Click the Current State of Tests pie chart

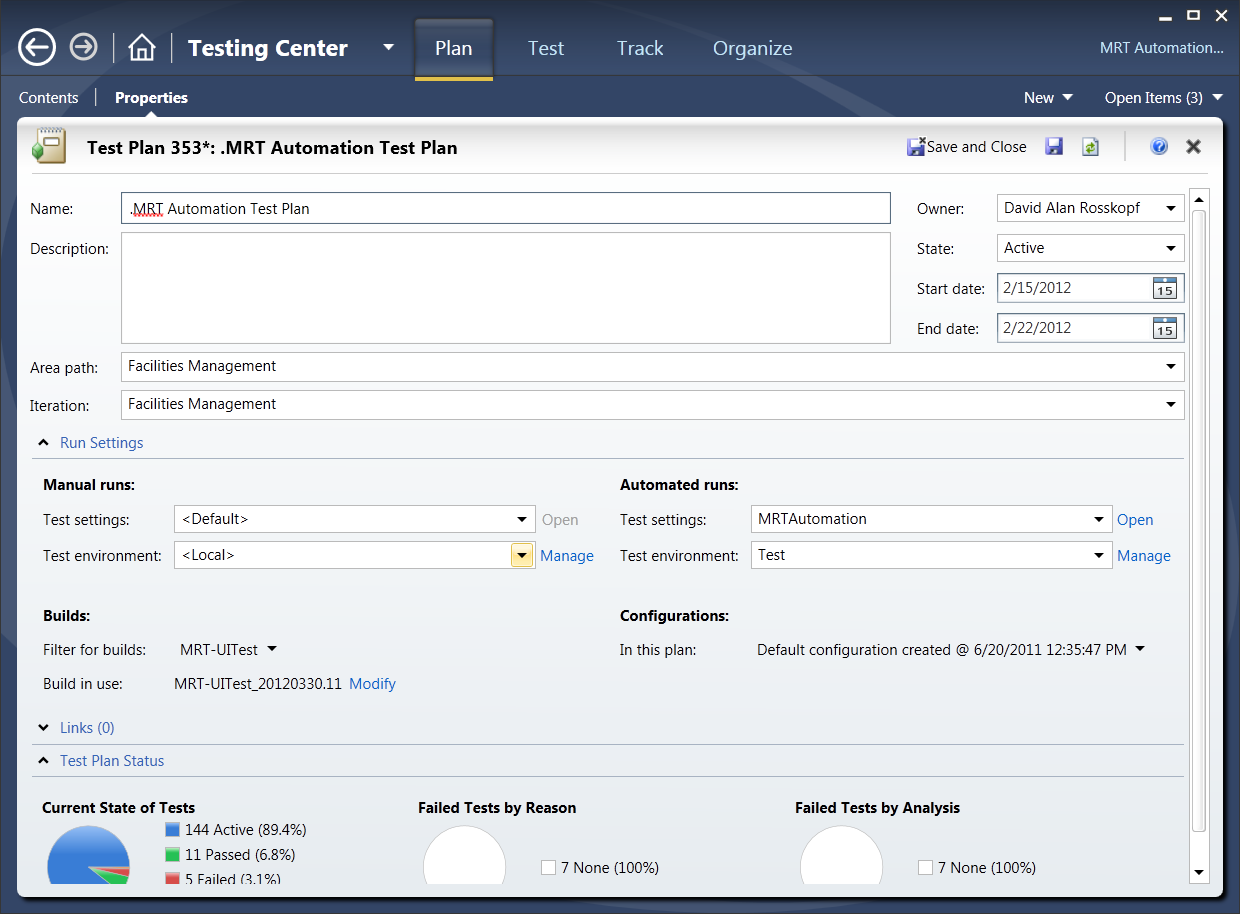[89, 856]
